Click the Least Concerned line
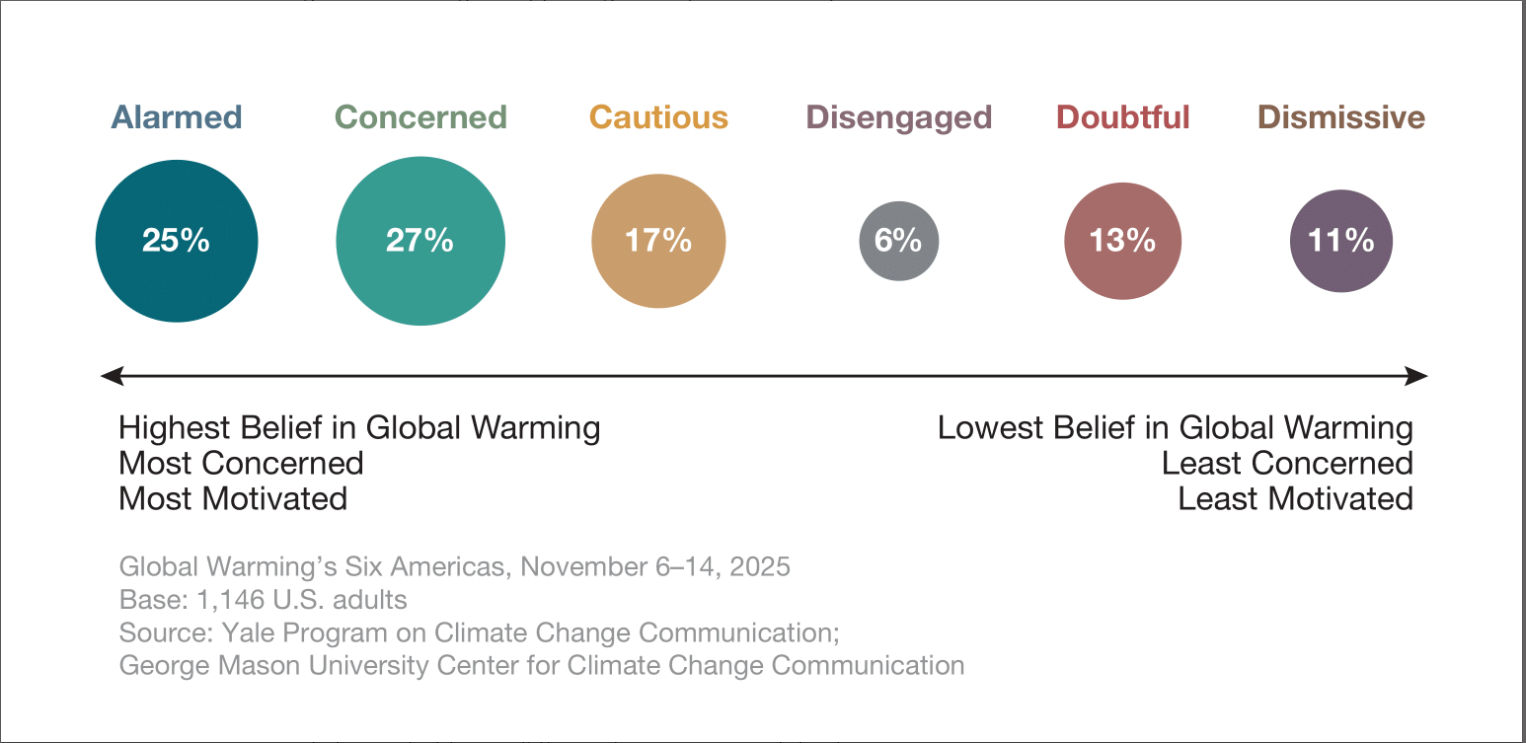This screenshot has width=1526, height=743. tap(1287, 463)
